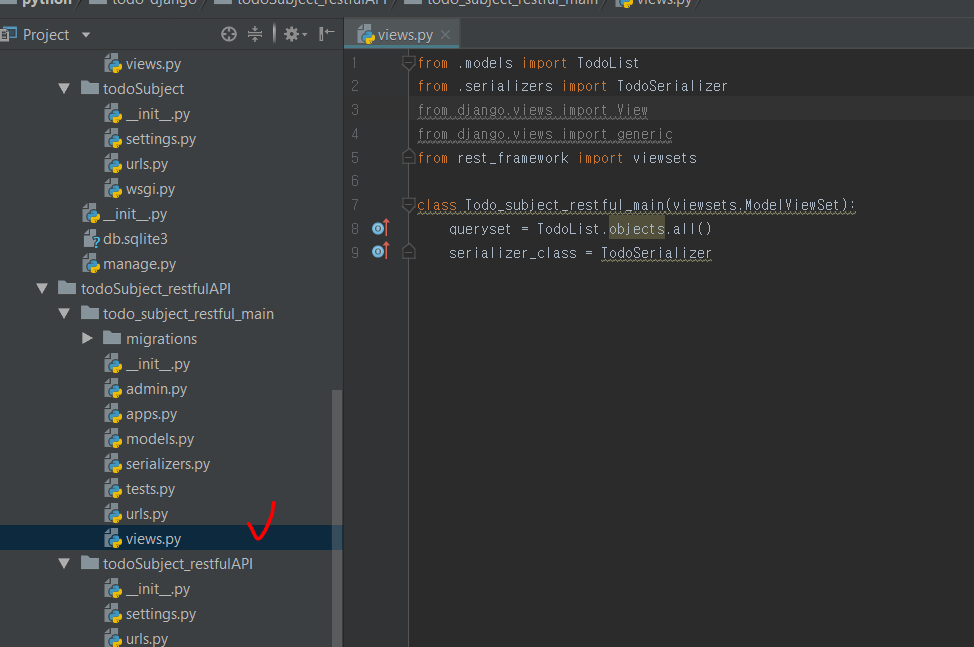
Task: Collapse the inner todoSubject_restfulAPI folder
Action: [x=64, y=564]
